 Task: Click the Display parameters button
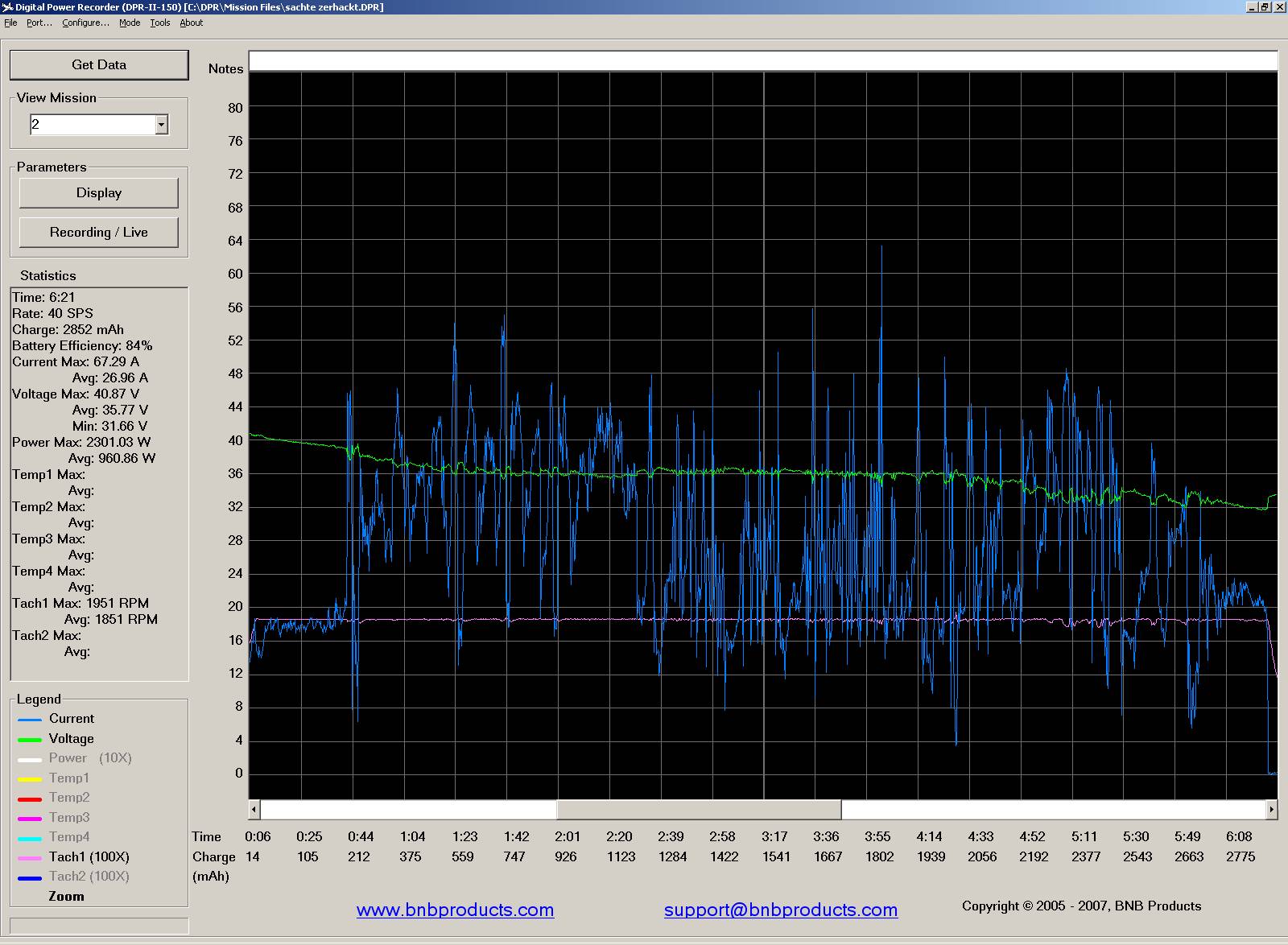point(99,193)
